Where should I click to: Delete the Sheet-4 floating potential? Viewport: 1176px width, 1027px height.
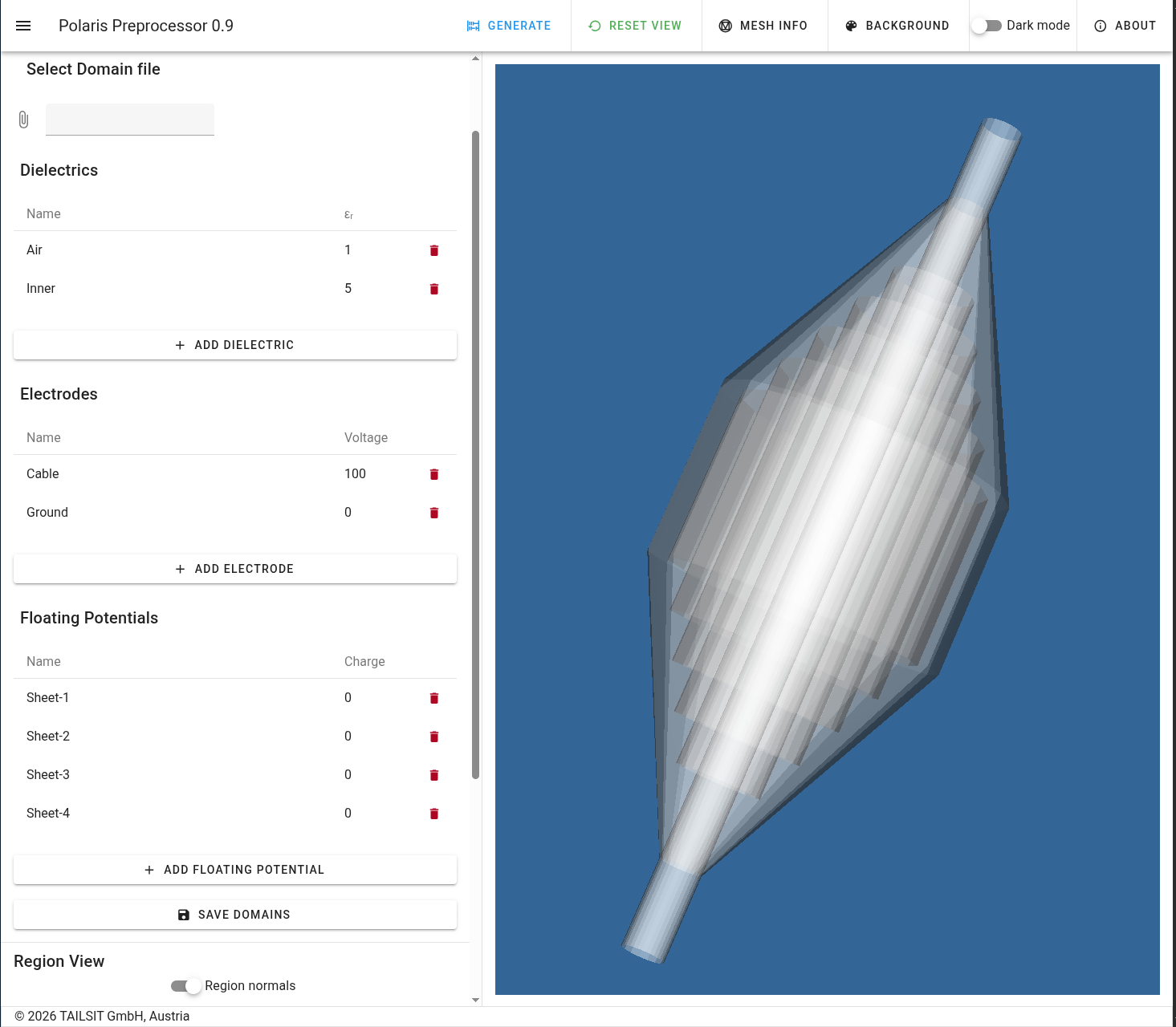coord(434,814)
